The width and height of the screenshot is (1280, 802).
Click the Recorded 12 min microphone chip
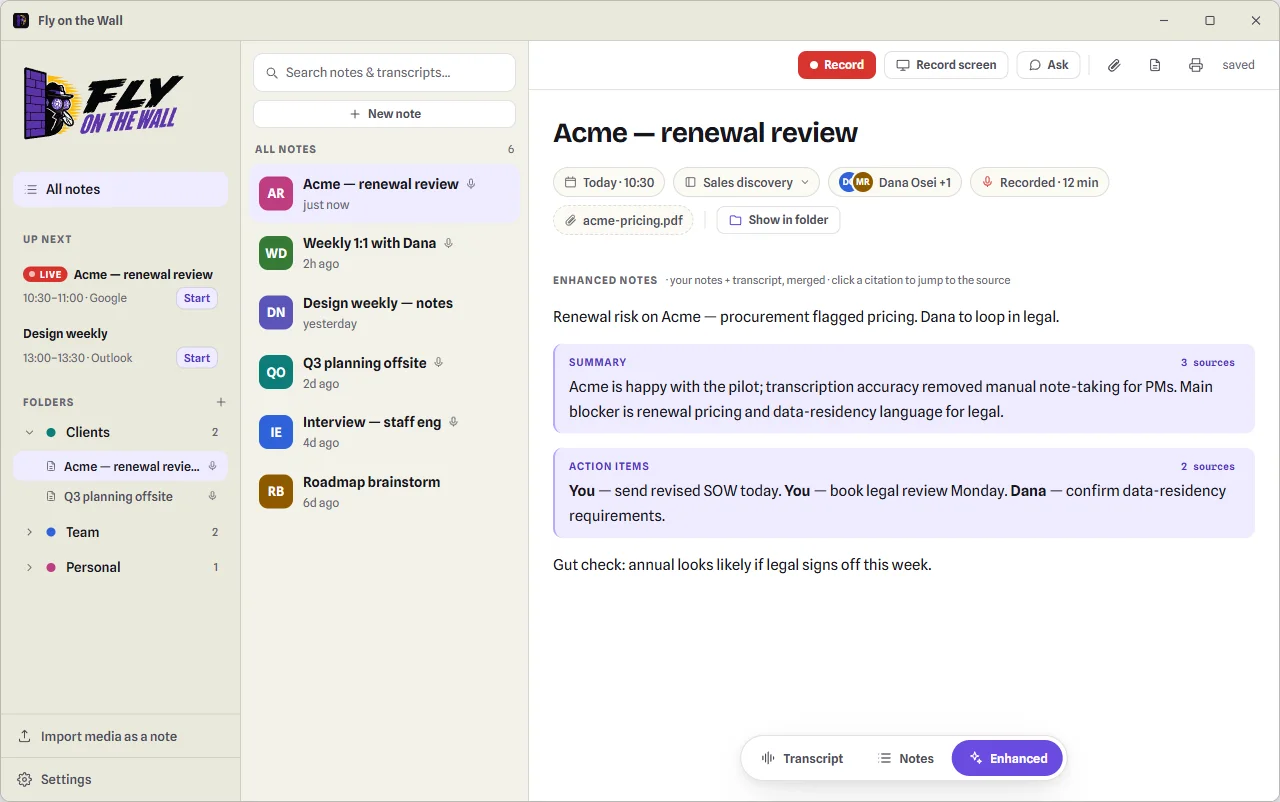[1039, 182]
